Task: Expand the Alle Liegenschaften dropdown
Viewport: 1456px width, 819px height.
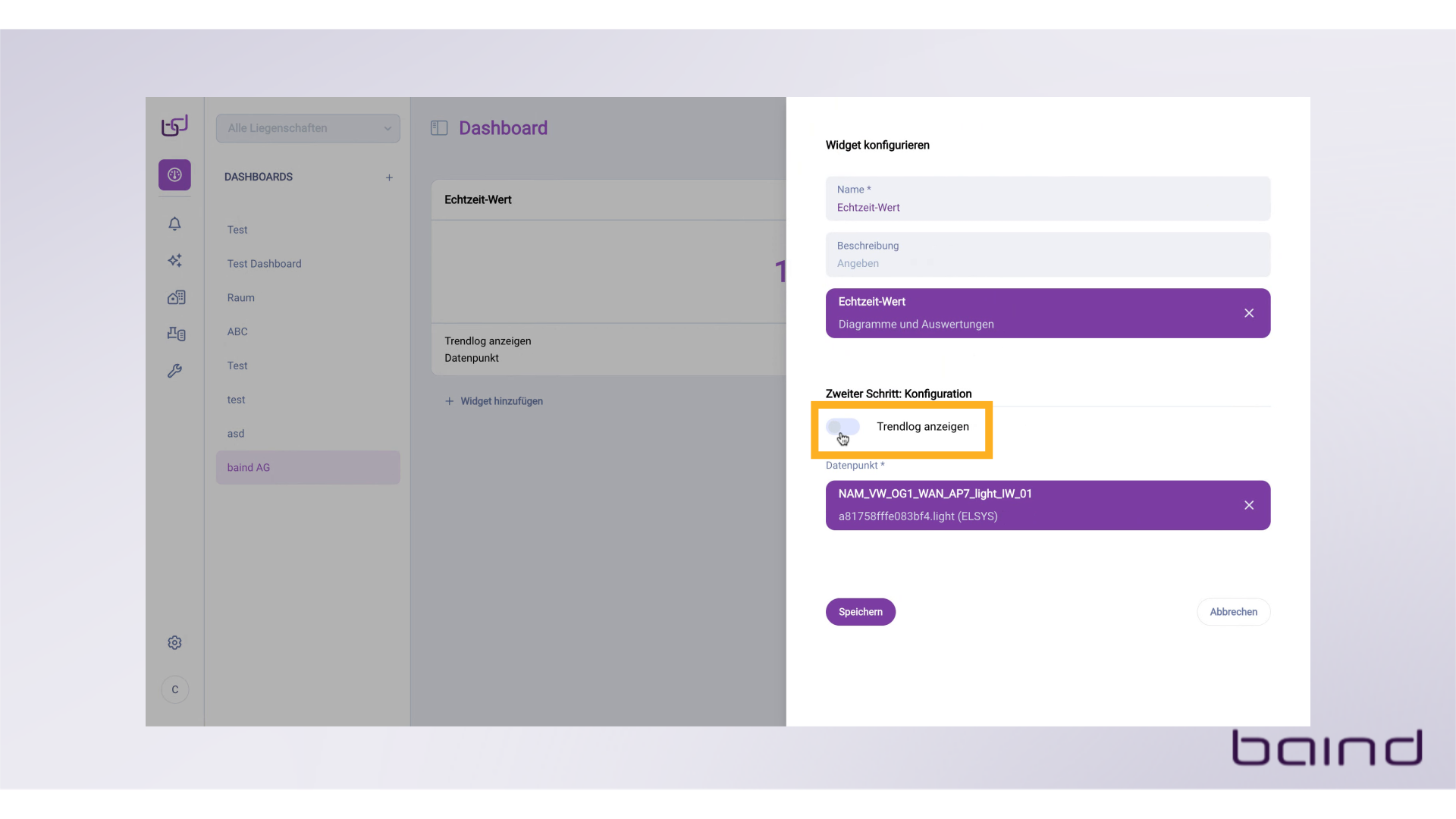Action: point(308,128)
